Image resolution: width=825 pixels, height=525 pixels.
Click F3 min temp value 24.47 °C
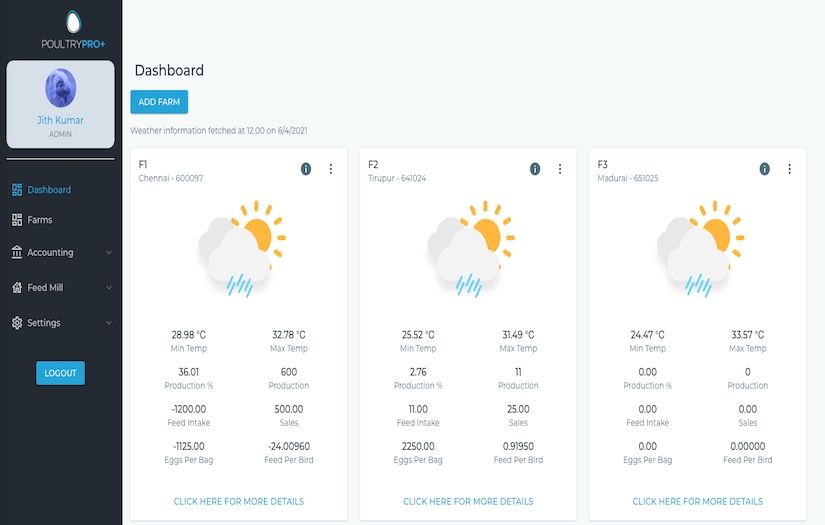(x=648, y=335)
